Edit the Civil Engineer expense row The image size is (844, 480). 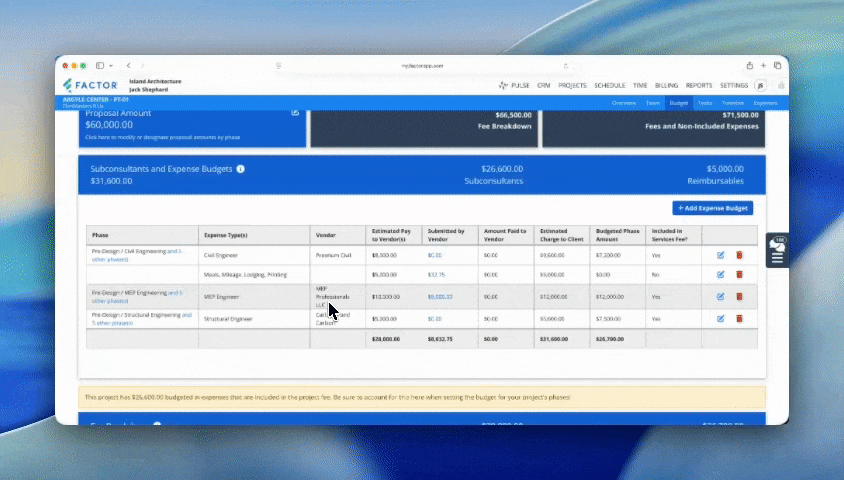(x=720, y=255)
